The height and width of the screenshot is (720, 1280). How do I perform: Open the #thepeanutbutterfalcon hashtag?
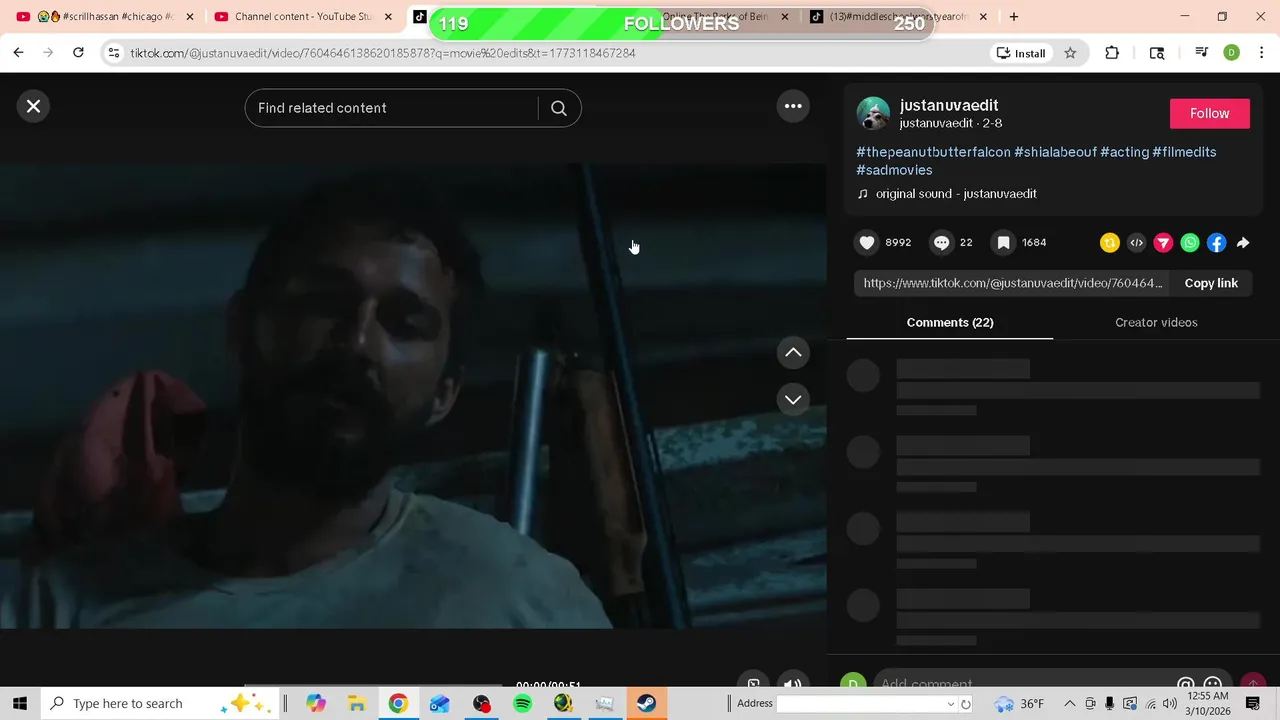pos(933,152)
